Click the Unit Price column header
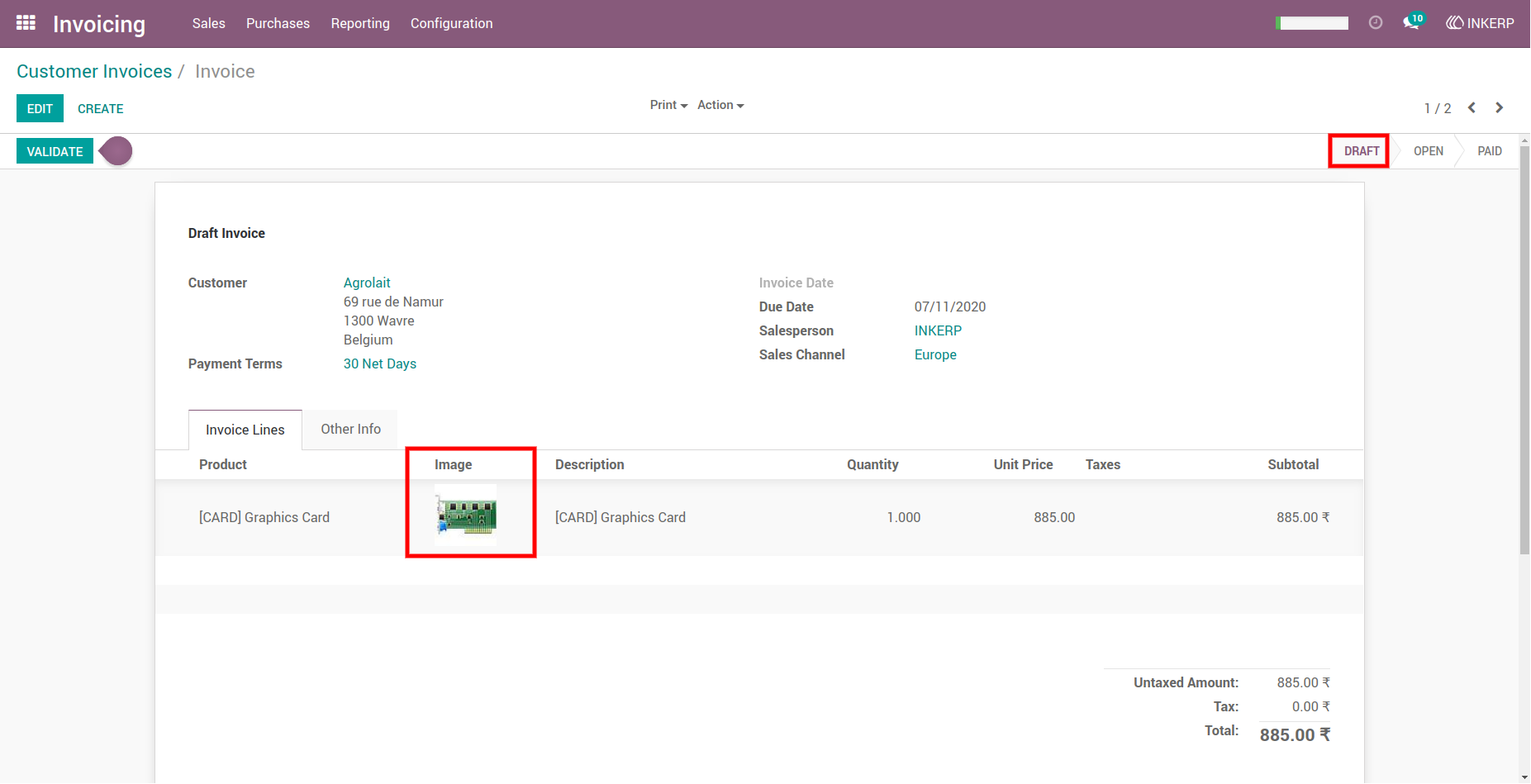The image size is (1531, 784). 1023,464
